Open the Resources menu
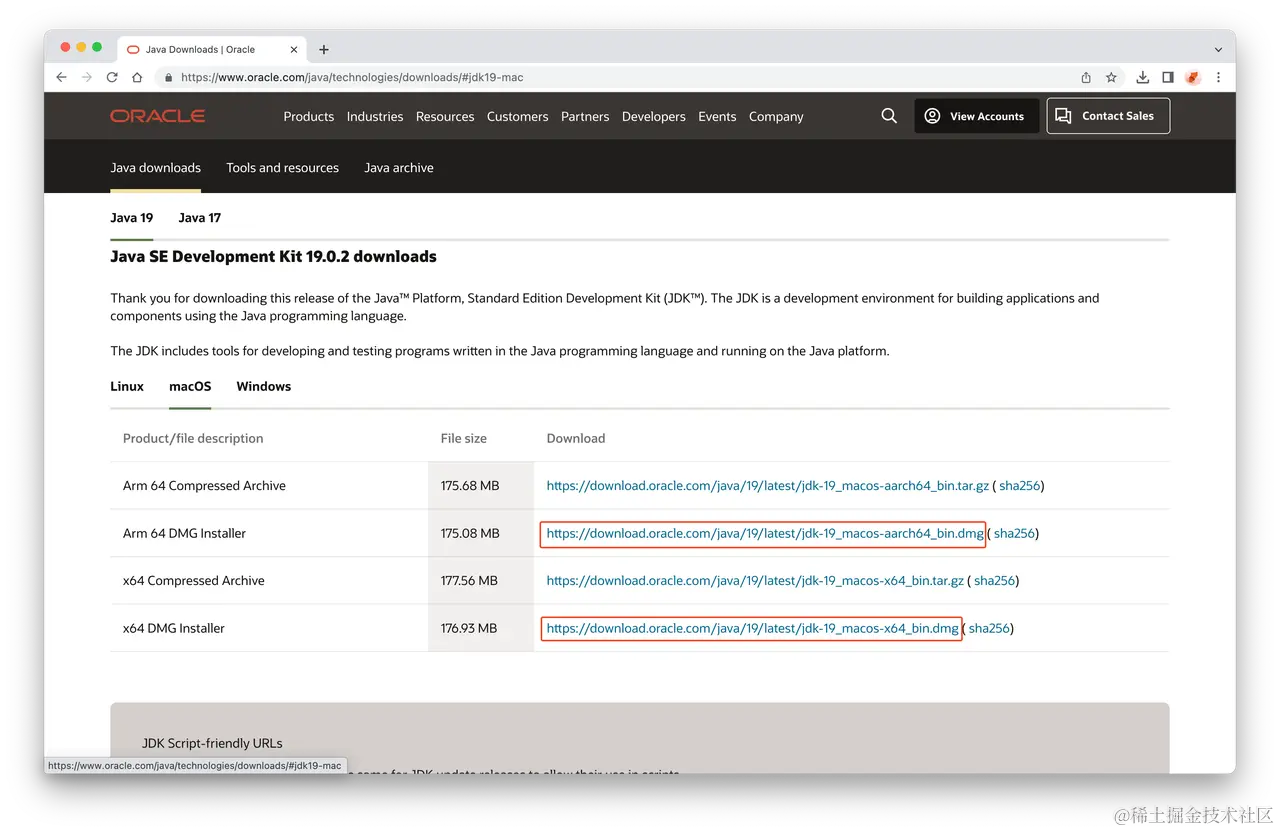This screenshot has width=1280, height=832. [445, 117]
